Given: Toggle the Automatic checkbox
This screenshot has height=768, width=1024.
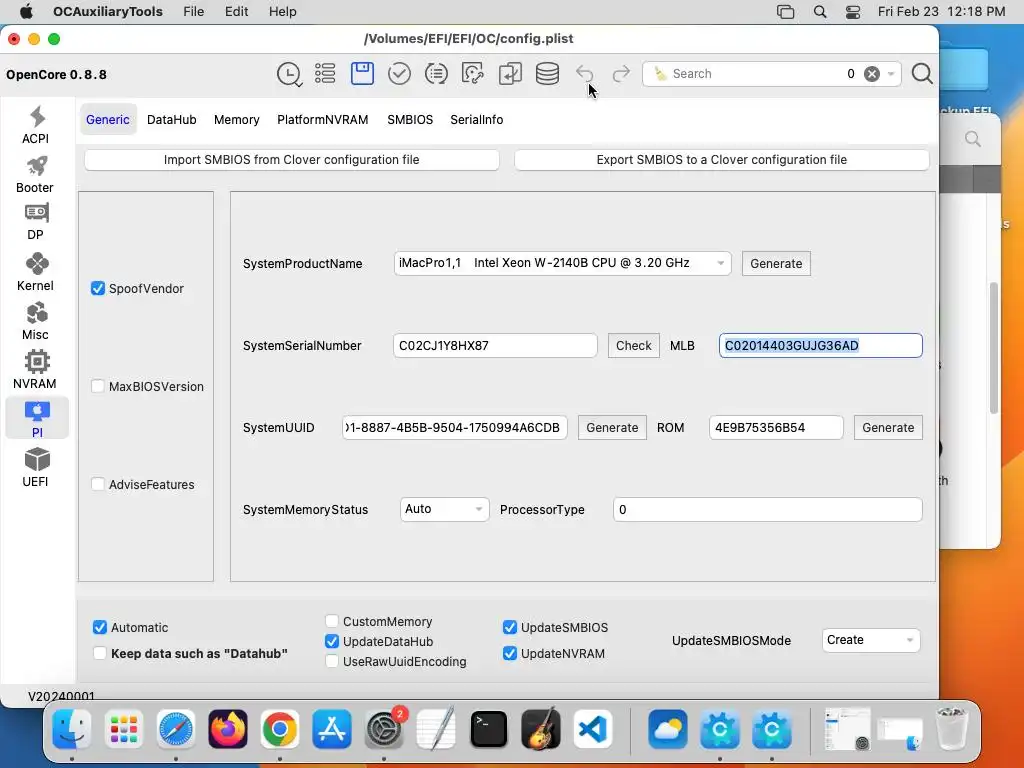Looking at the screenshot, I should click(x=100, y=628).
